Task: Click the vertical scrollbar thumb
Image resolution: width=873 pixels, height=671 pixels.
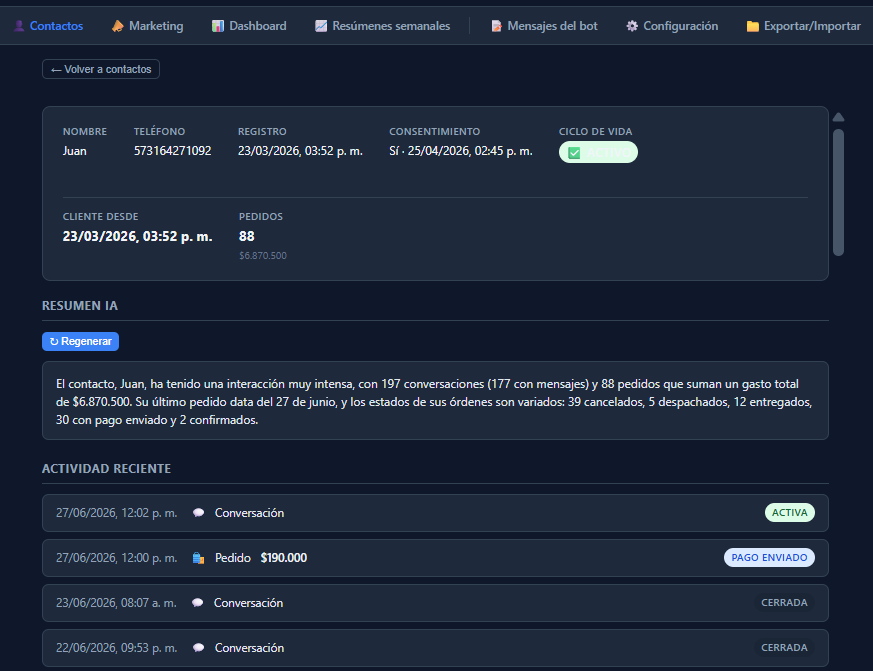Action: 838,193
